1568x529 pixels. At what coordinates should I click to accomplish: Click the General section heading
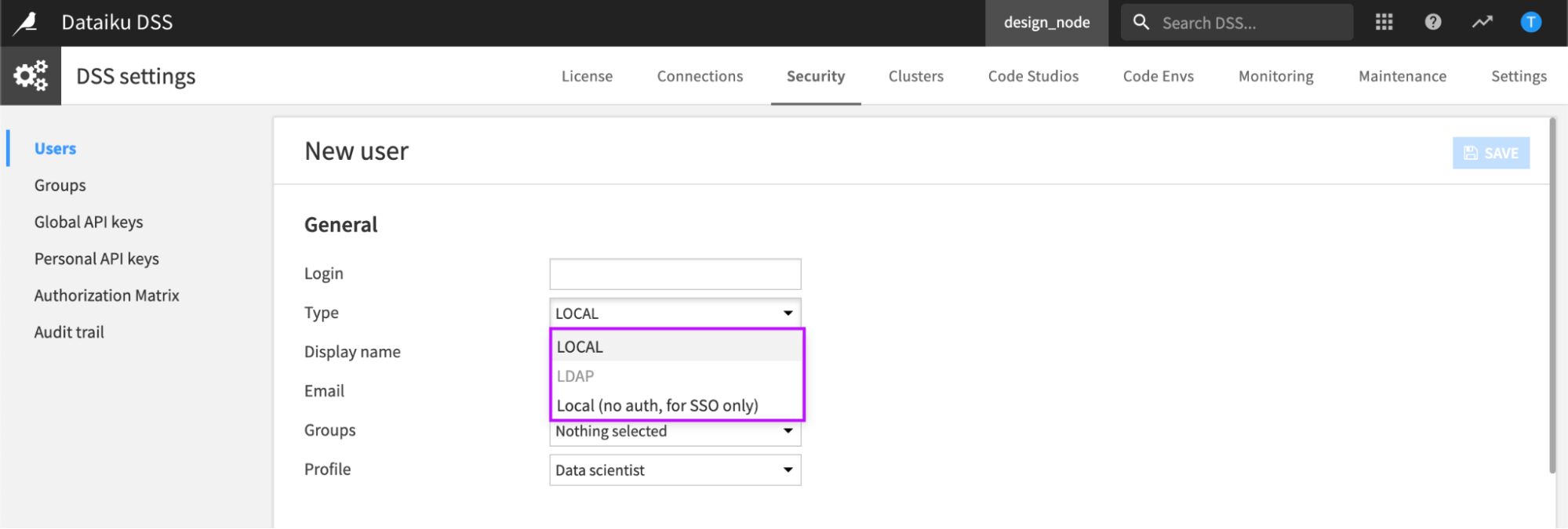340,225
